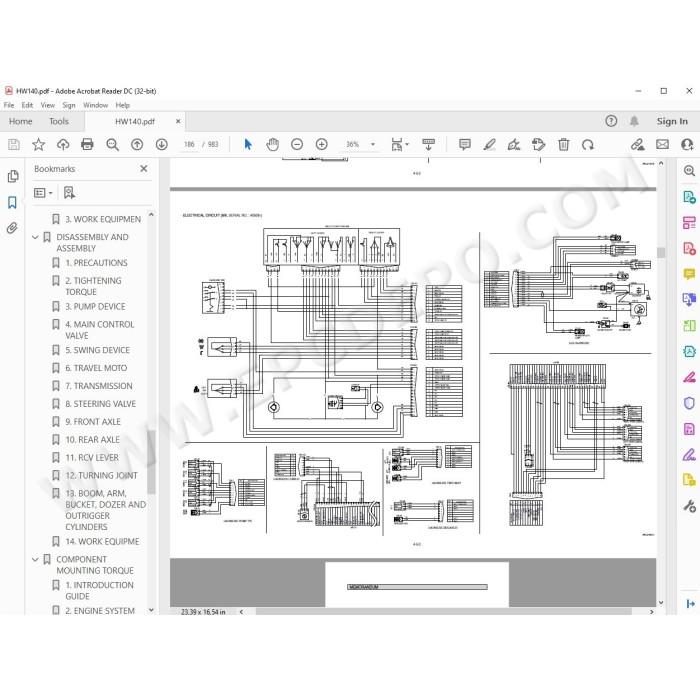Click the Zoom In plus icon

321,144
